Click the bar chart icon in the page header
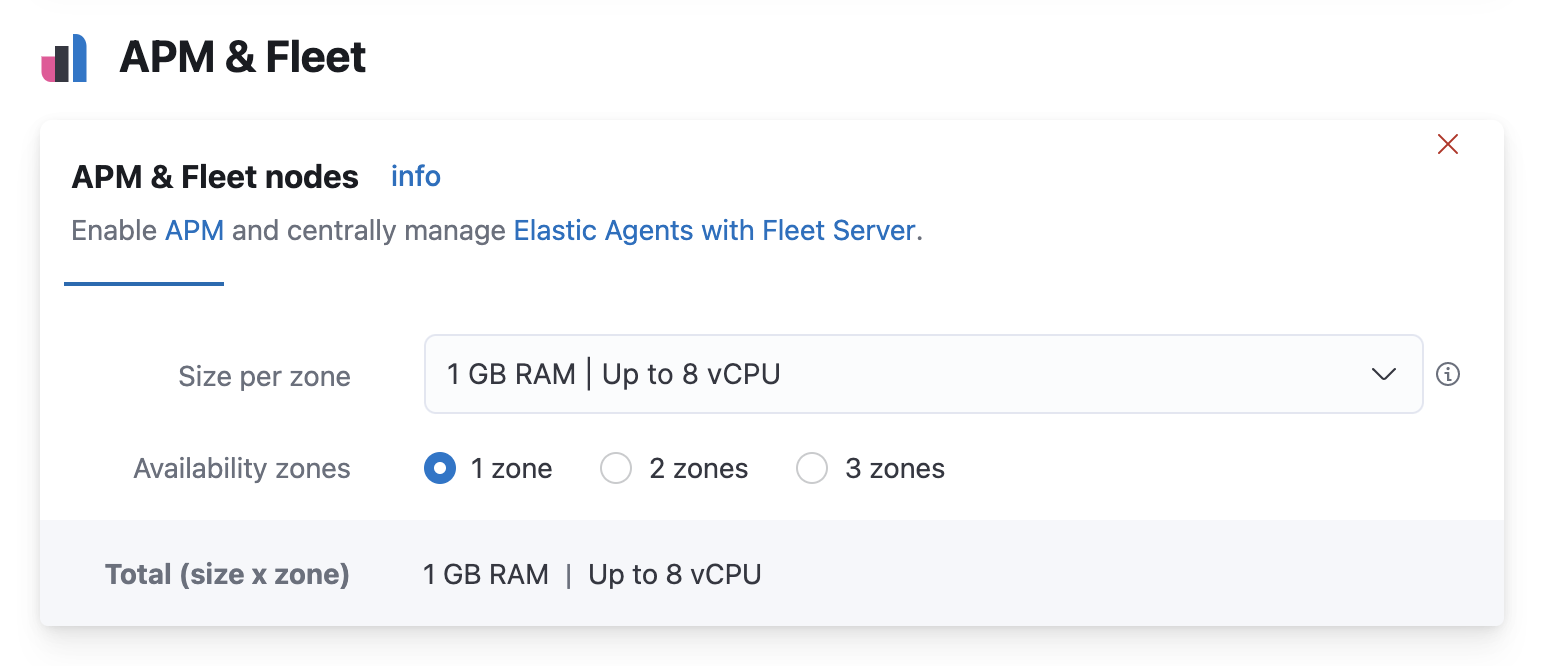 (64, 57)
